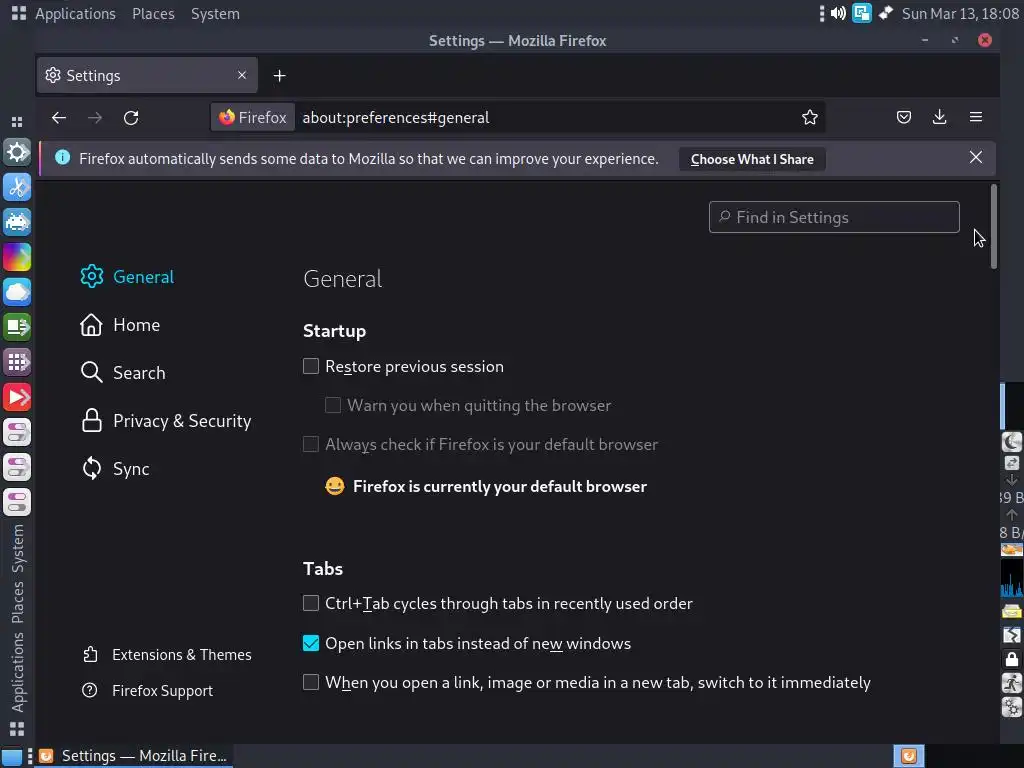Open the Firefox hamburger menu
The width and height of the screenshot is (1024, 768).
[976, 118]
